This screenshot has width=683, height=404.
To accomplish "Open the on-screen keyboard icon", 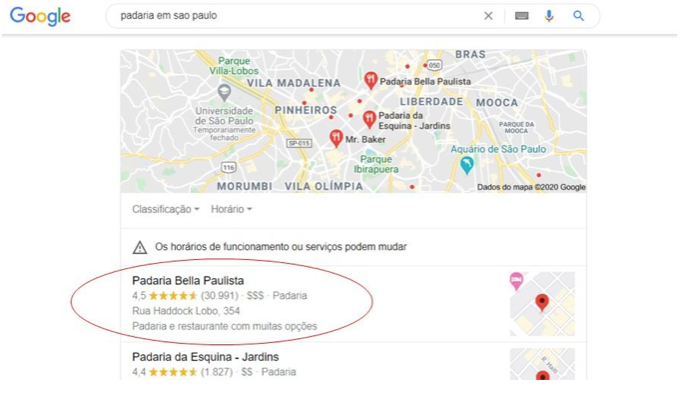I will pyautogui.click(x=521, y=16).
